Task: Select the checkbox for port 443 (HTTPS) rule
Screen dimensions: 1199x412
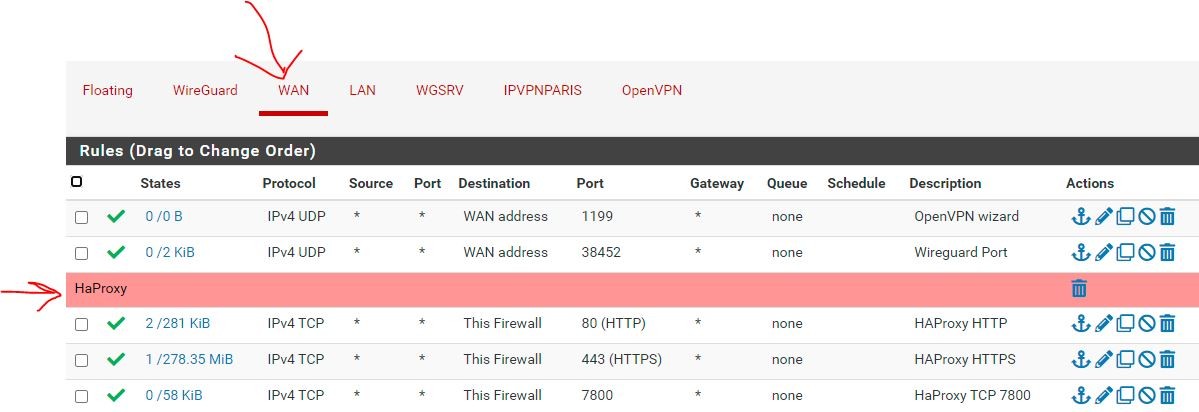Action: coord(82,360)
